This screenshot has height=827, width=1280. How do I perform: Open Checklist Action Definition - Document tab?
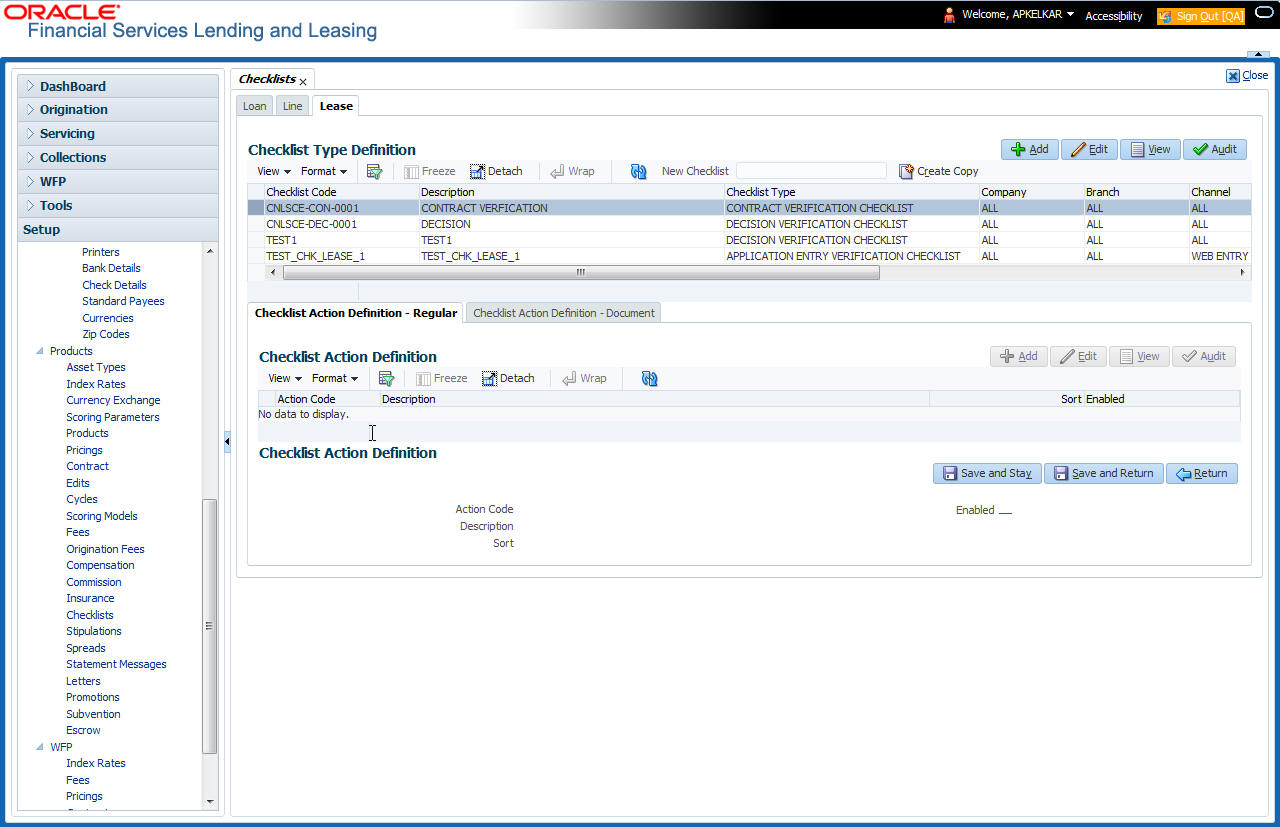coord(564,313)
